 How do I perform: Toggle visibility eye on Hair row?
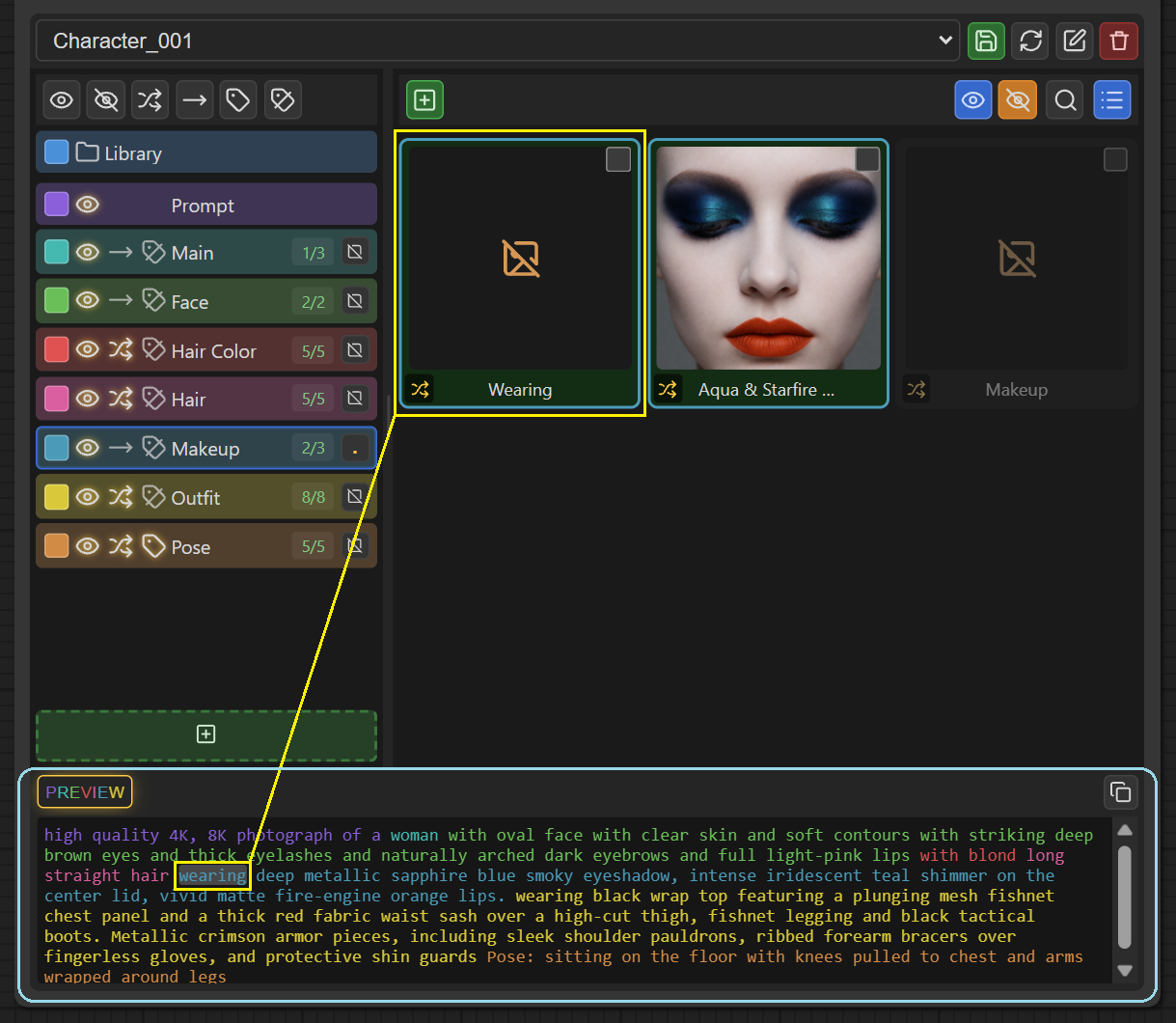pyautogui.click(x=88, y=399)
